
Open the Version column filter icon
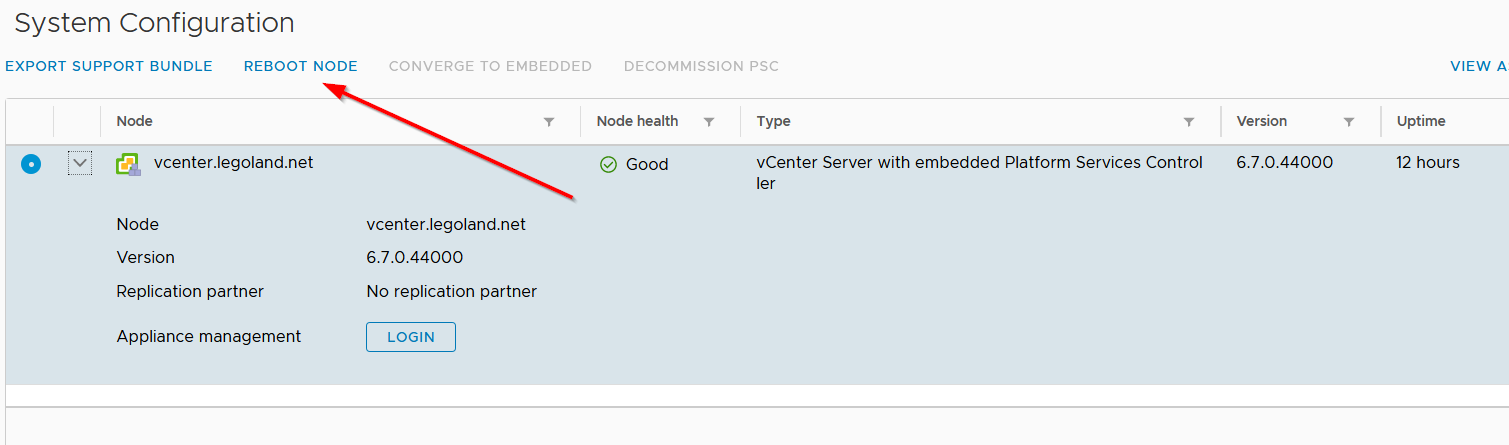pyautogui.click(x=1349, y=122)
